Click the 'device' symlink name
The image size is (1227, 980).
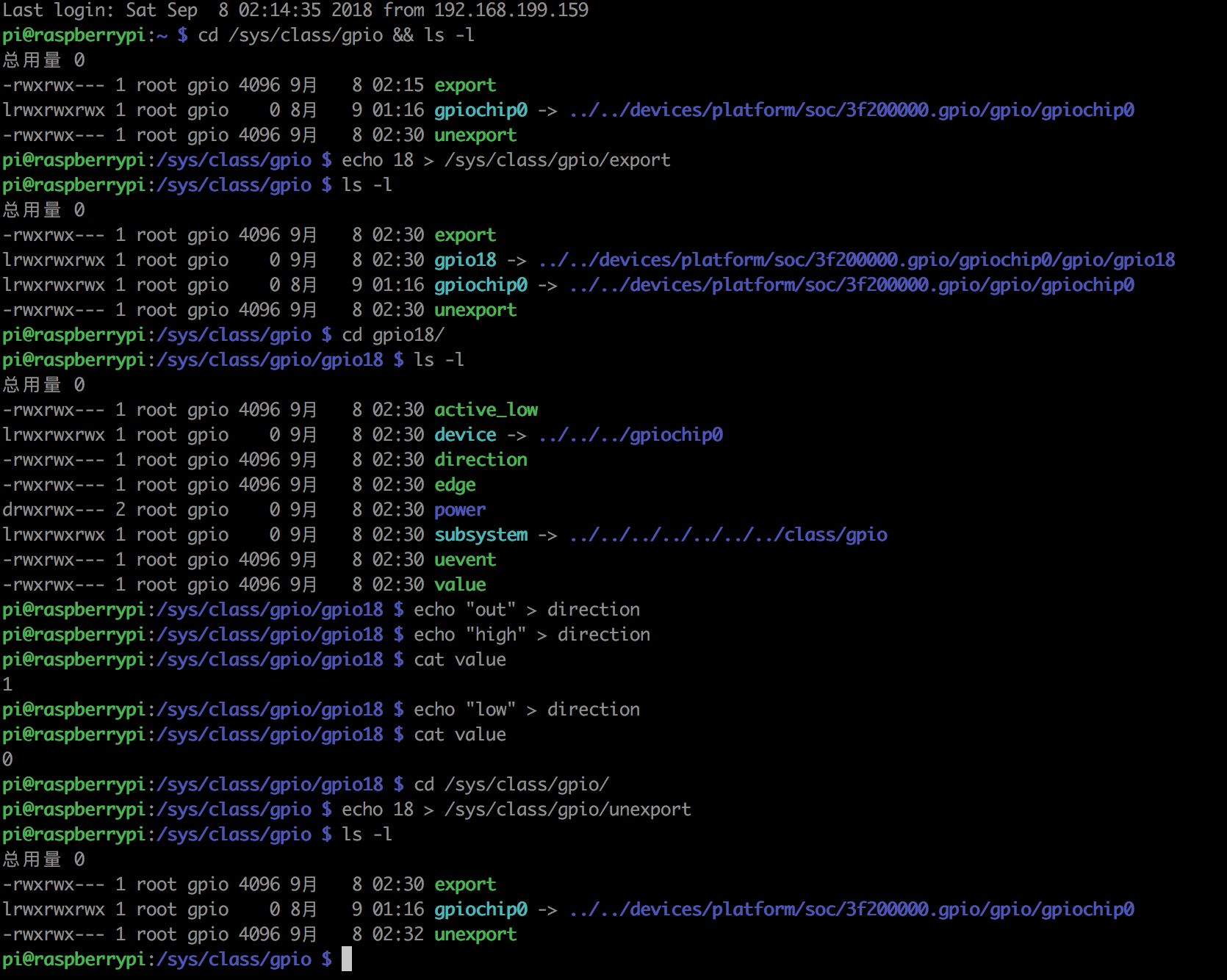tap(465, 435)
